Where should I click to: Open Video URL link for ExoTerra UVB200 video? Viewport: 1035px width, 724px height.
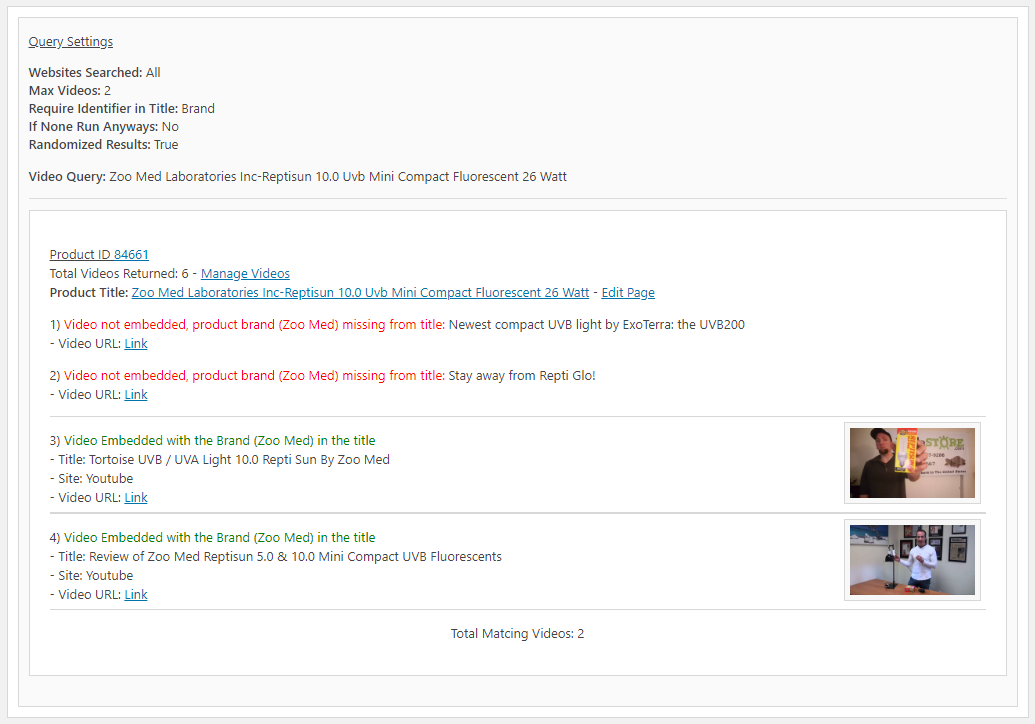pos(136,344)
